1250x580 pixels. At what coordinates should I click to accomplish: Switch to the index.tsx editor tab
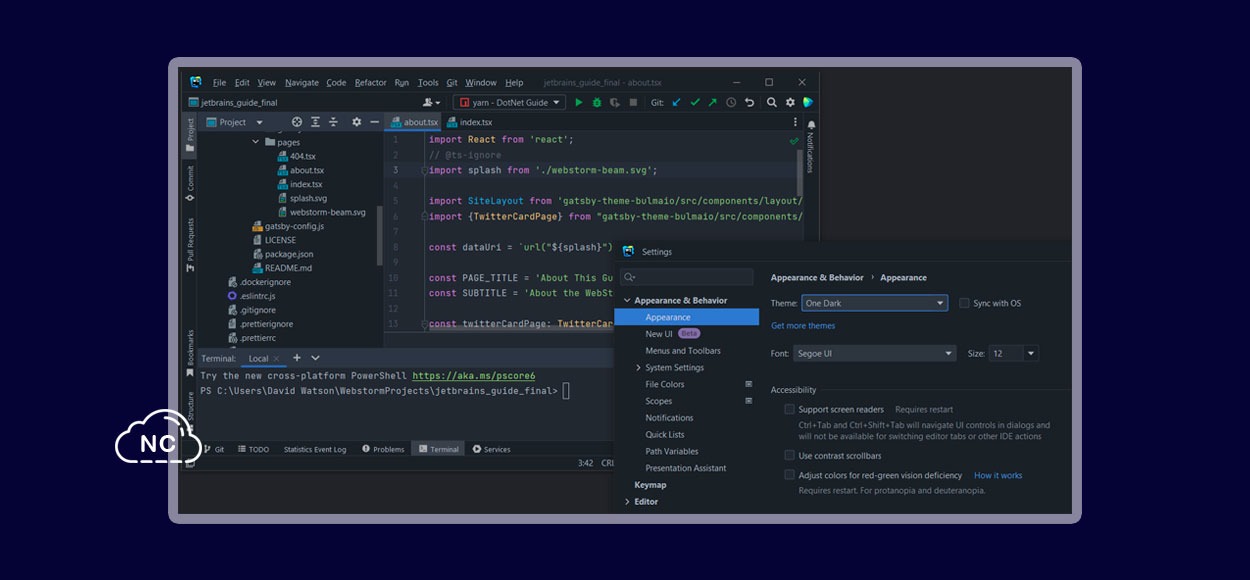[470, 122]
